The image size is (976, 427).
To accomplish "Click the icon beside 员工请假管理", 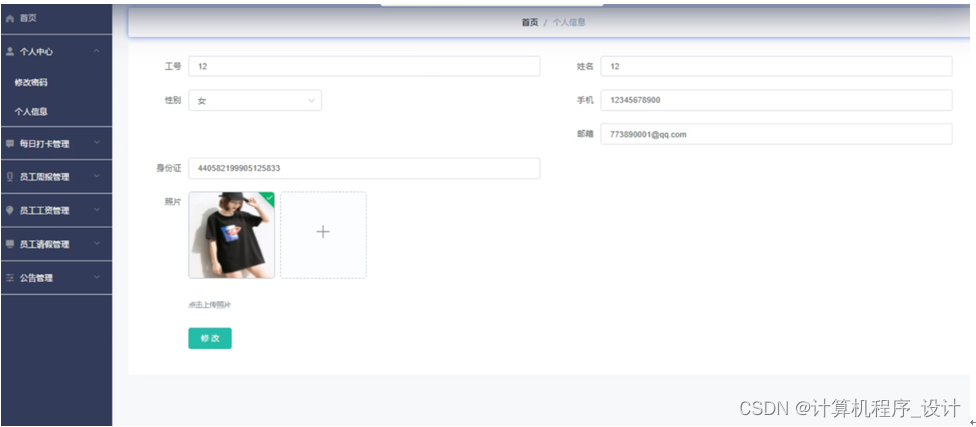I will click(x=9, y=244).
